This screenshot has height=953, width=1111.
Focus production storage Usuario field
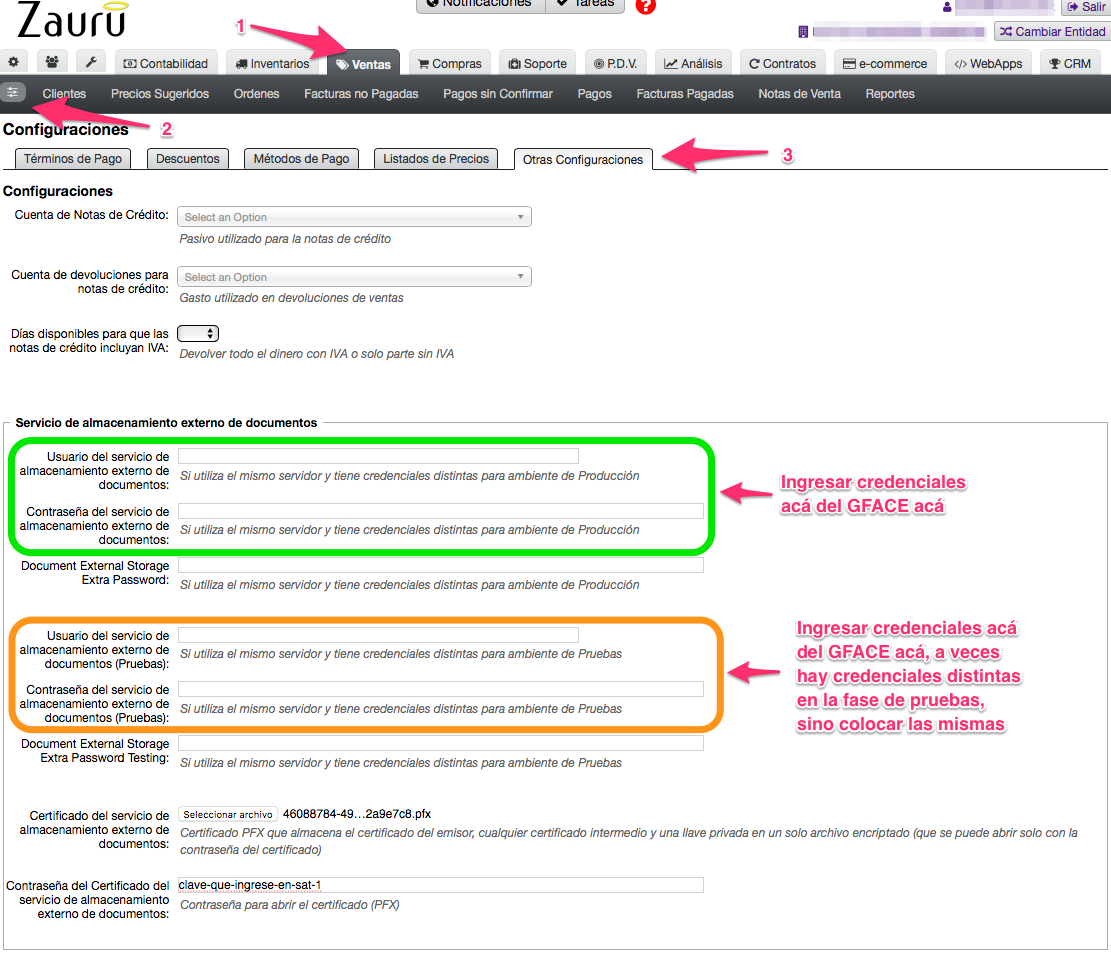[378, 456]
